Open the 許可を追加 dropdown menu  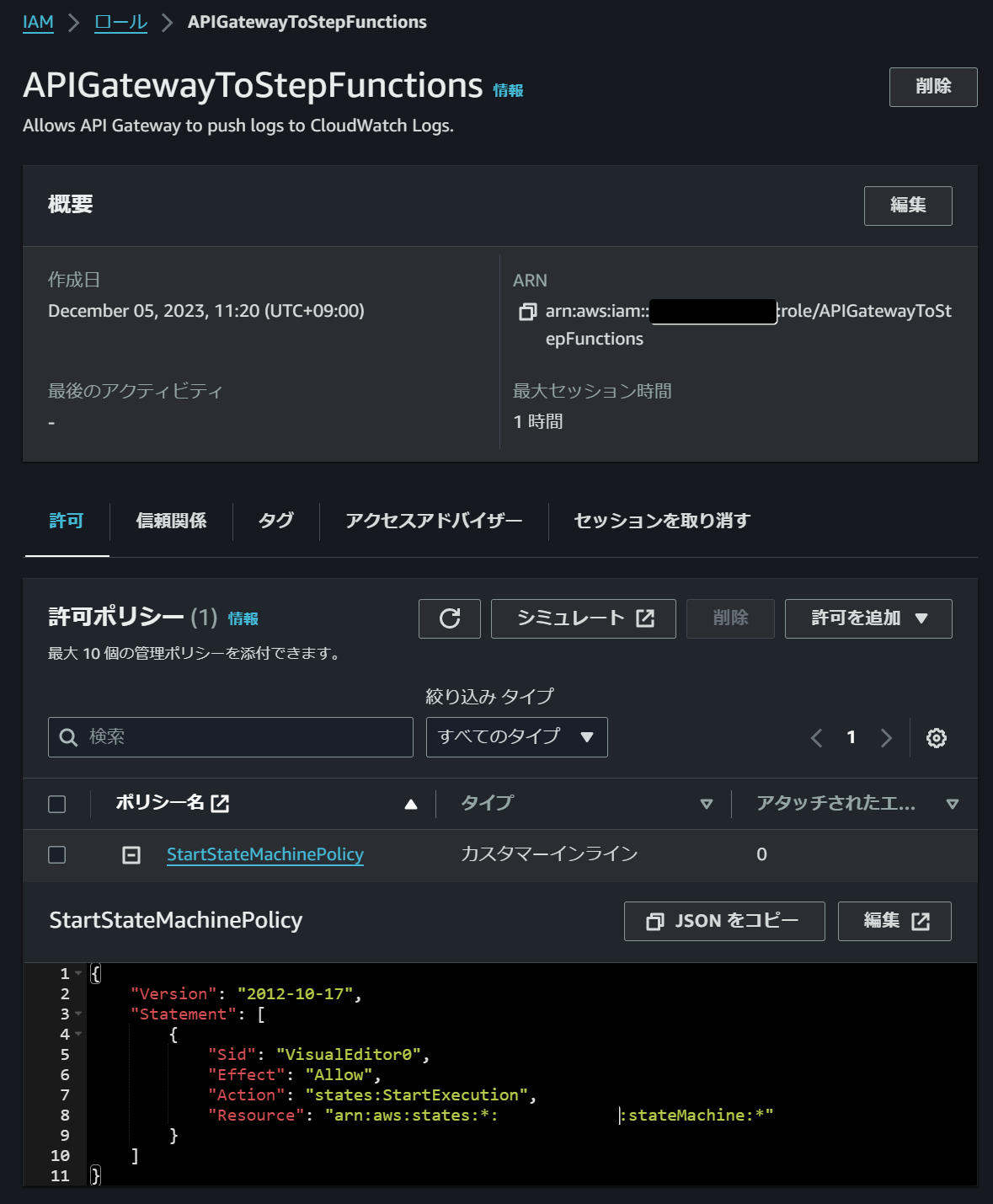coord(867,618)
